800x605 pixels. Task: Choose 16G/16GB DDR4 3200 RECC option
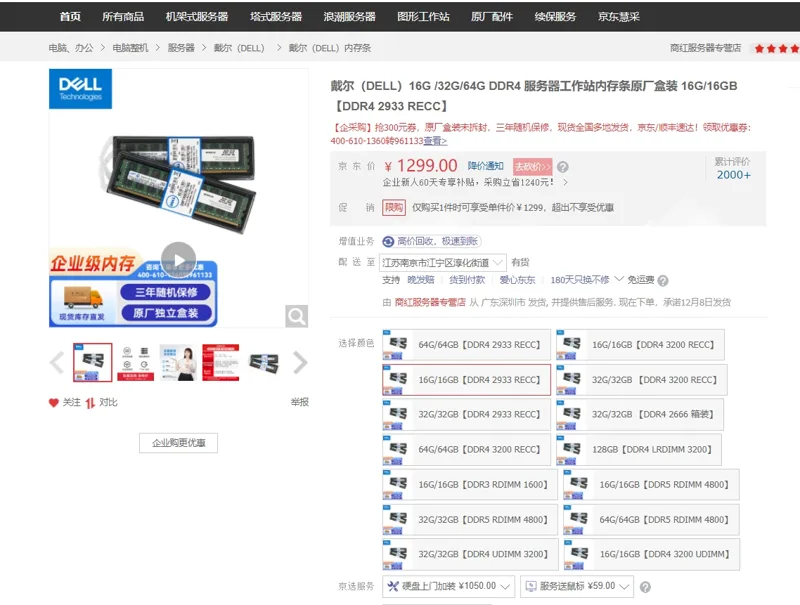coord(640,345)
